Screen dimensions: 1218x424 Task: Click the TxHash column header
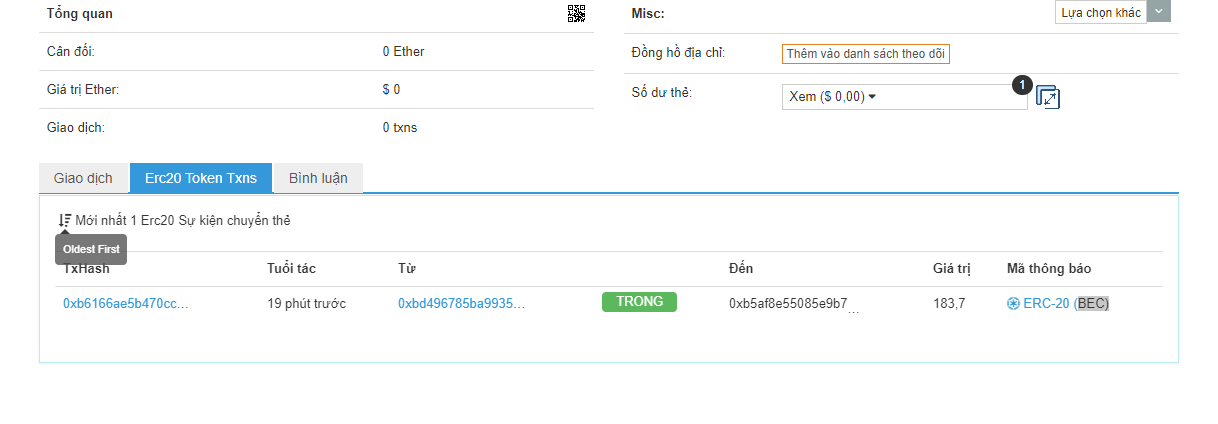pos(86,269)
